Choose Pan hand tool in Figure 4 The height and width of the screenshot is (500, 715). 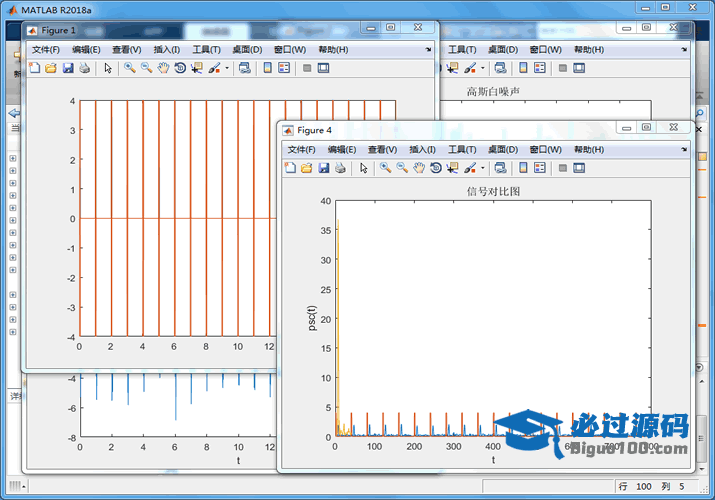(419, 168)
